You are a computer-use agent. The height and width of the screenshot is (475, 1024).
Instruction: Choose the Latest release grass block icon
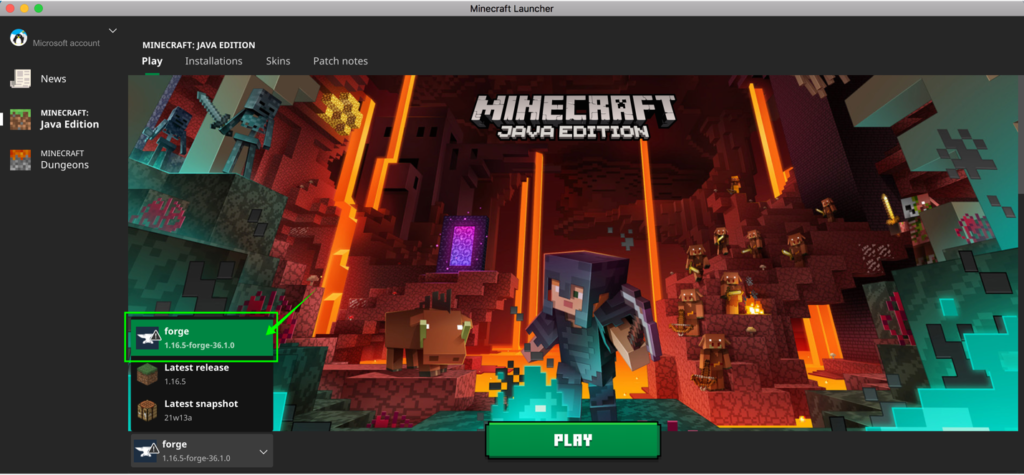click(x=147, y=374)
